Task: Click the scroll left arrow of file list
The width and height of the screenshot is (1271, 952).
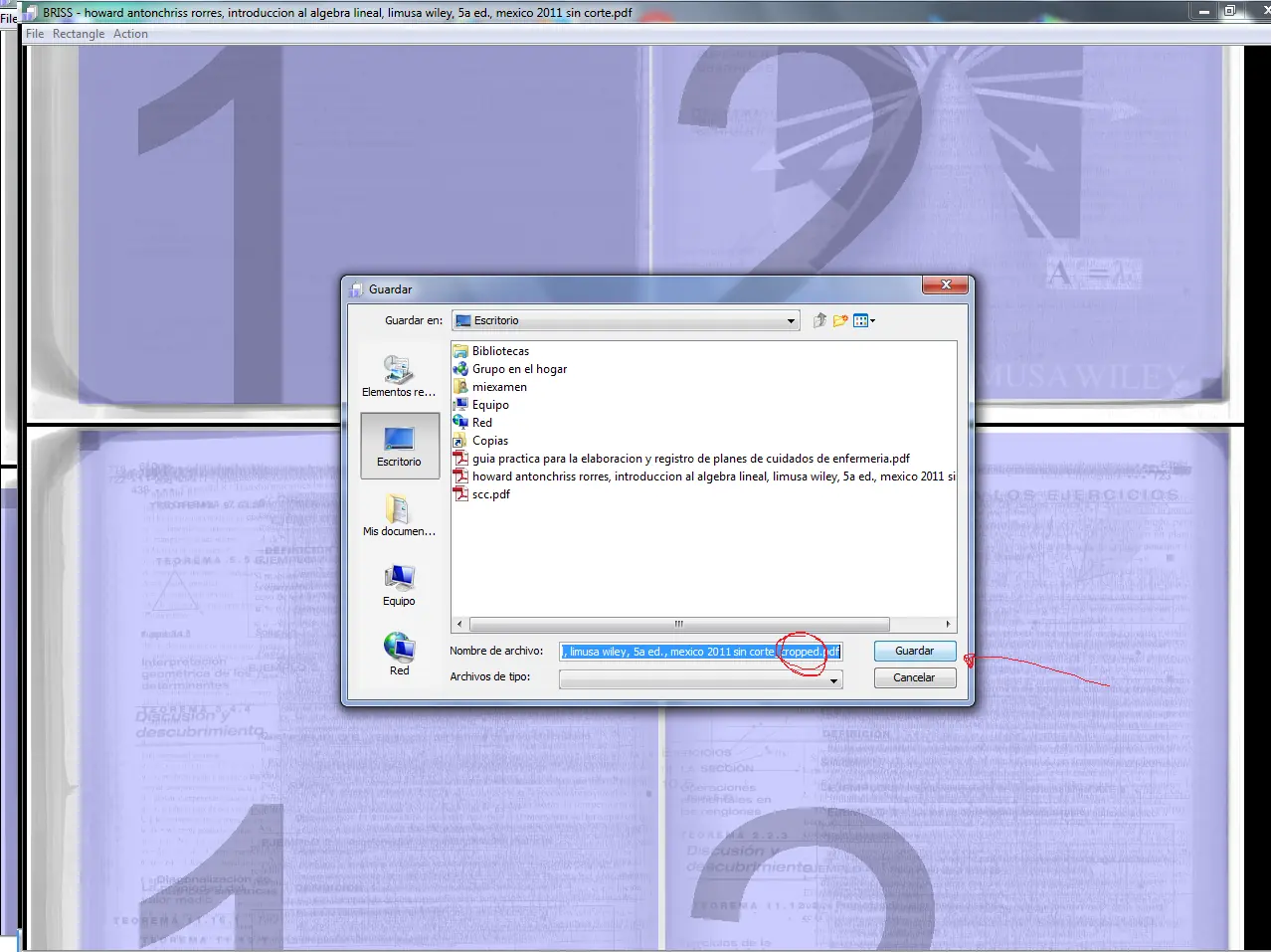Action: (x=458, y=625)
